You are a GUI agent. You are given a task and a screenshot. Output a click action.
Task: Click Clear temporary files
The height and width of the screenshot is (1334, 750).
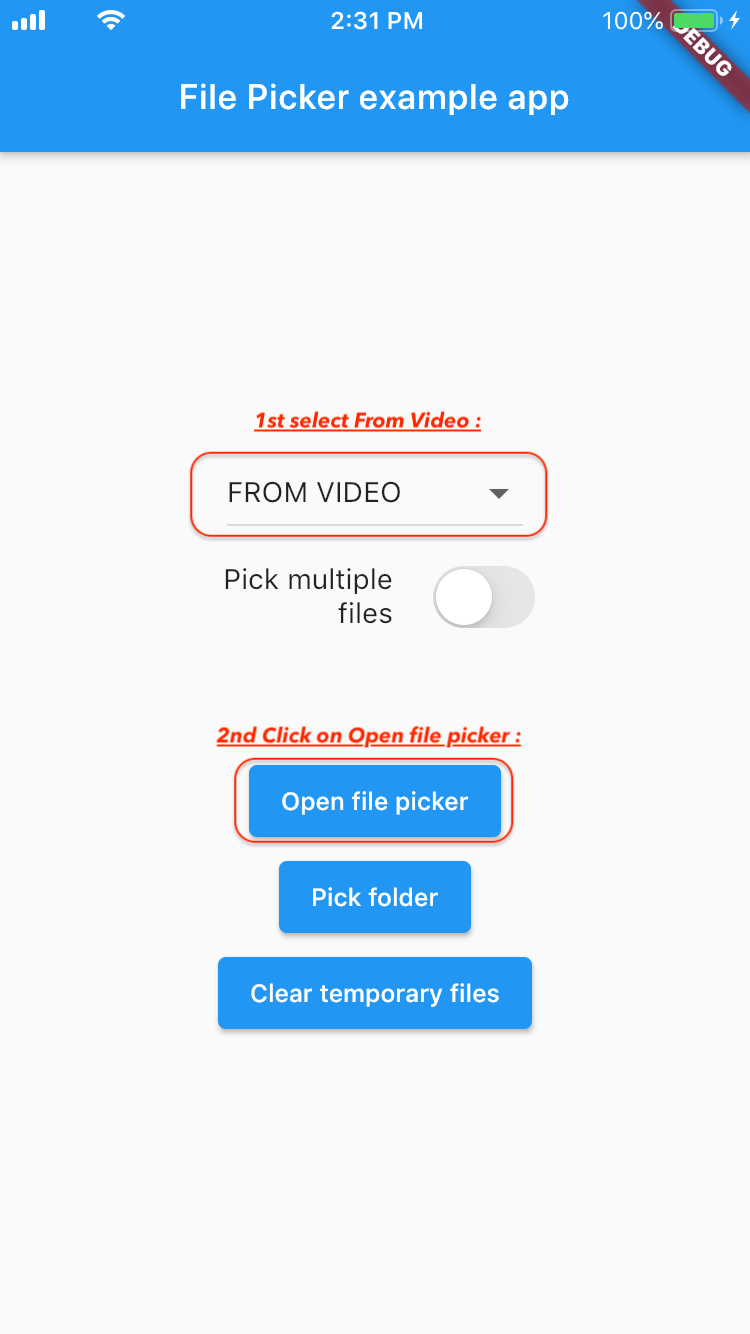coord(374,993)
